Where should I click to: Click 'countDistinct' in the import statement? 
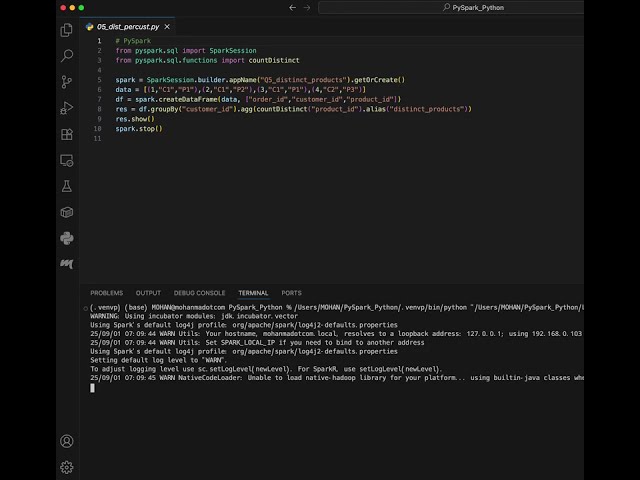[274, 60]
